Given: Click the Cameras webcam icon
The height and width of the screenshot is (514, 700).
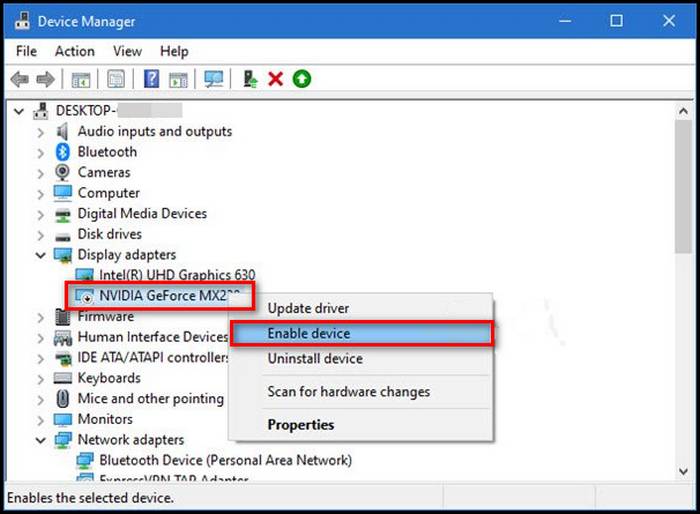Looking at the screenshot, I should [62, 172].
